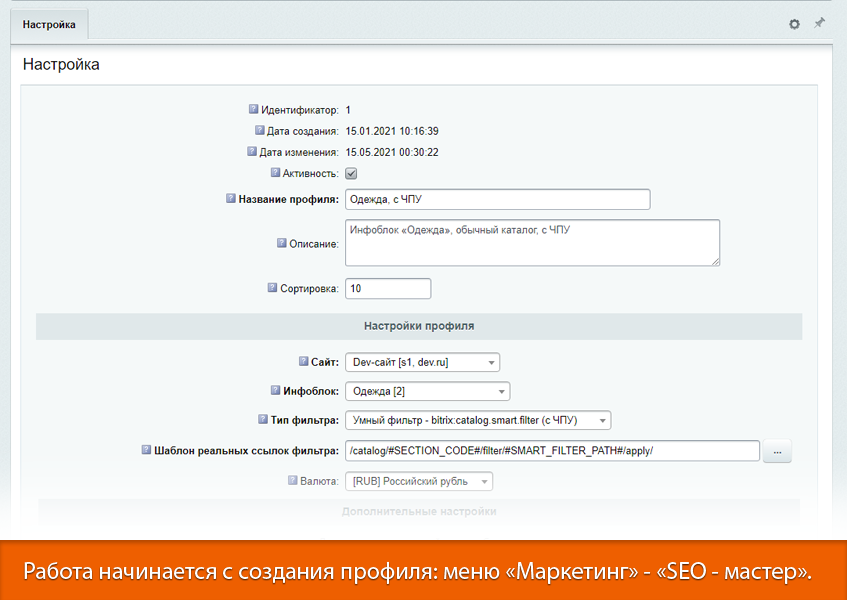The image size is (847, 600).
Task: Click inside the Название профиля field
Action: (x=497, y=199)
